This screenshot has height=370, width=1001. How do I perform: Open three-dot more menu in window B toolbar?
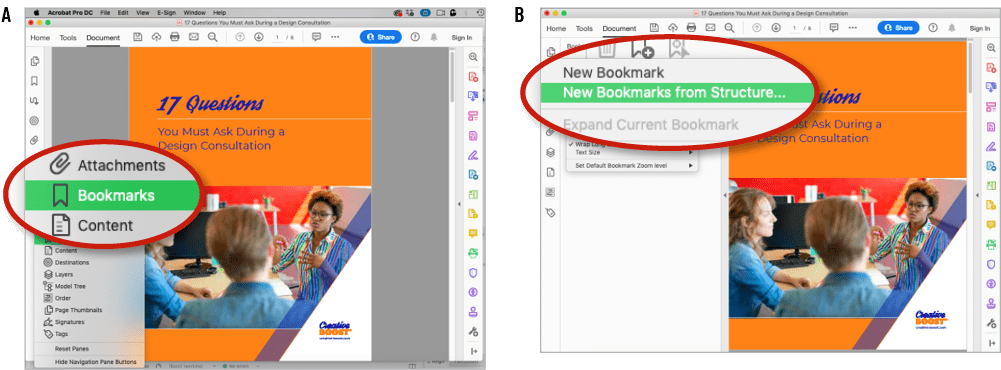852,27
